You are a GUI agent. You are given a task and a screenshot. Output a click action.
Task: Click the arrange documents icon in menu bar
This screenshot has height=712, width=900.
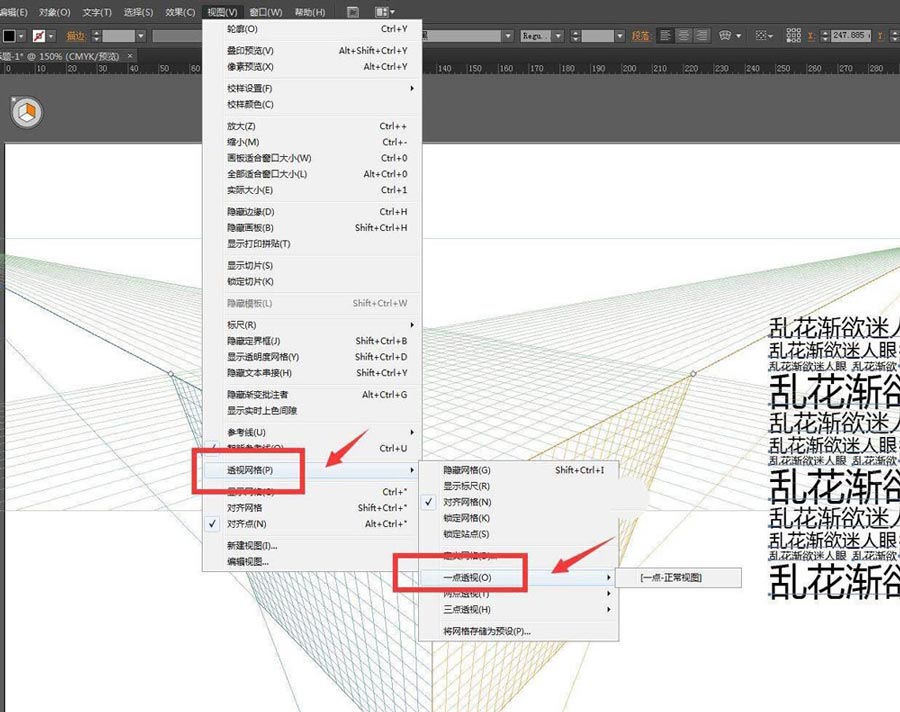(353, 11)
